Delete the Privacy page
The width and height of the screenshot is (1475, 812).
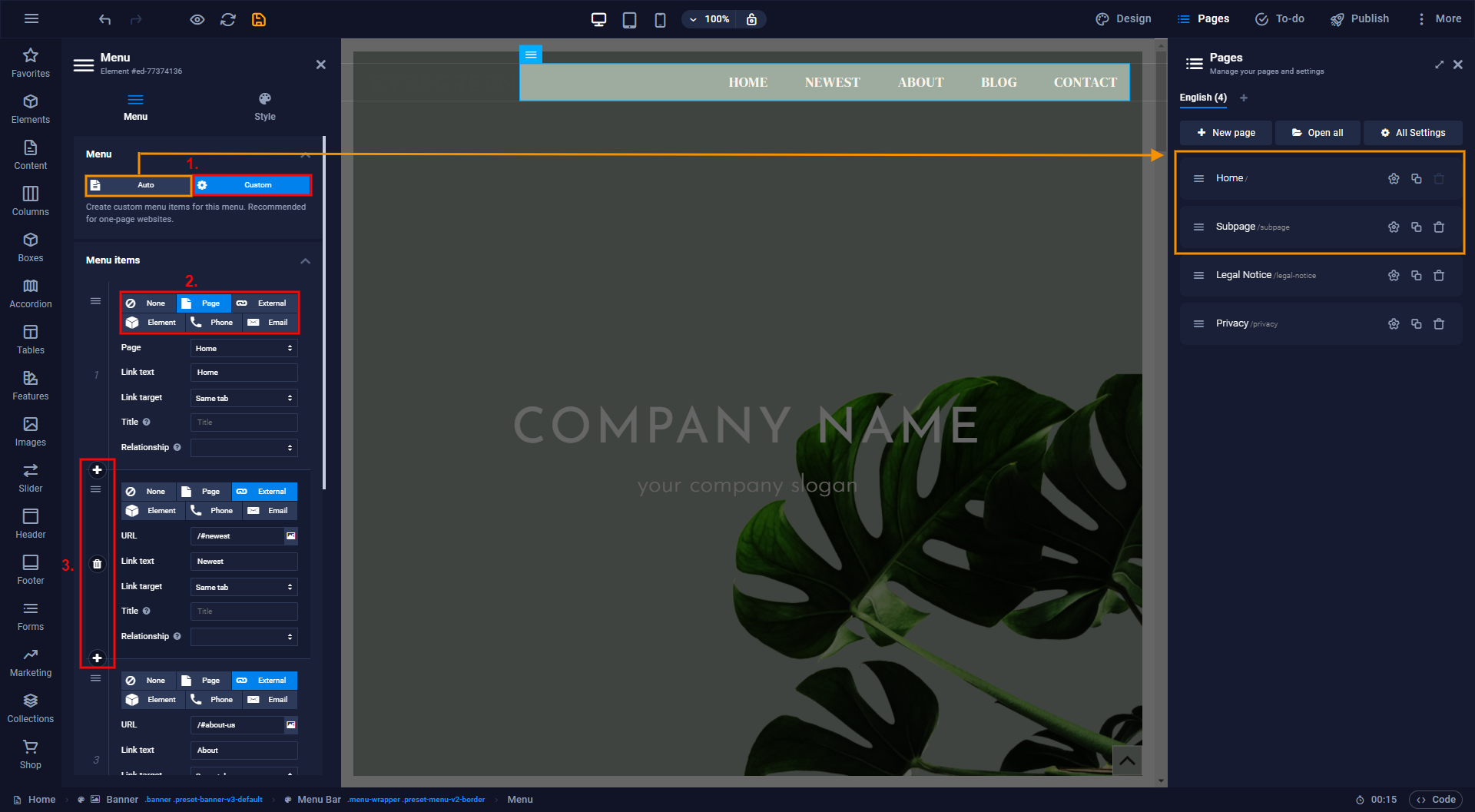1438,324
